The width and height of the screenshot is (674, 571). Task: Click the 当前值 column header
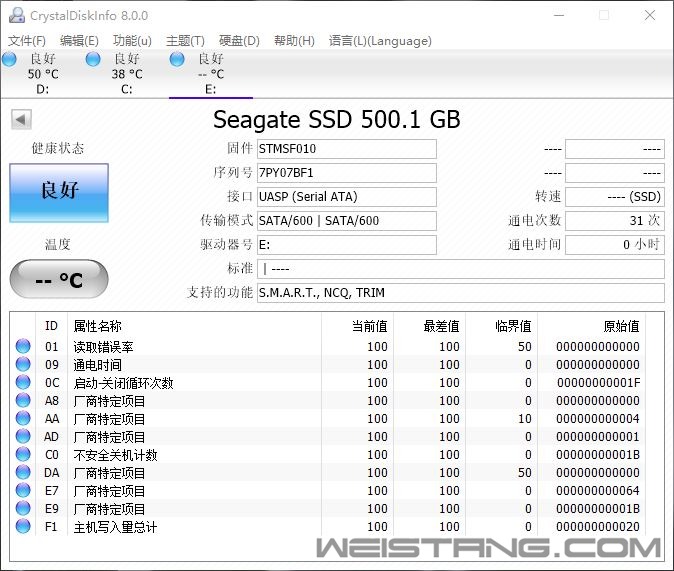369,326
